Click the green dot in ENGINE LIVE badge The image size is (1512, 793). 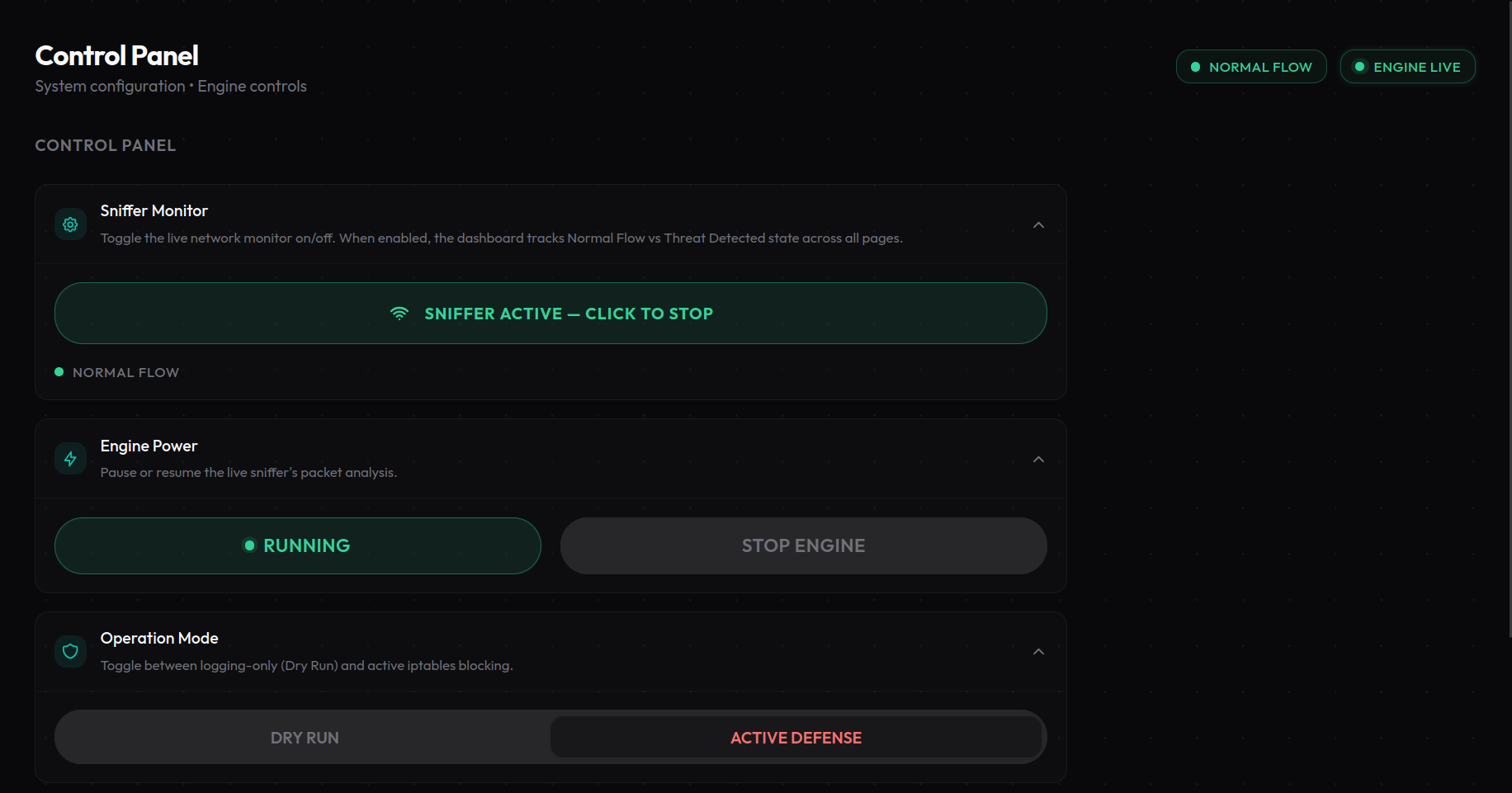click(1359, 67)
